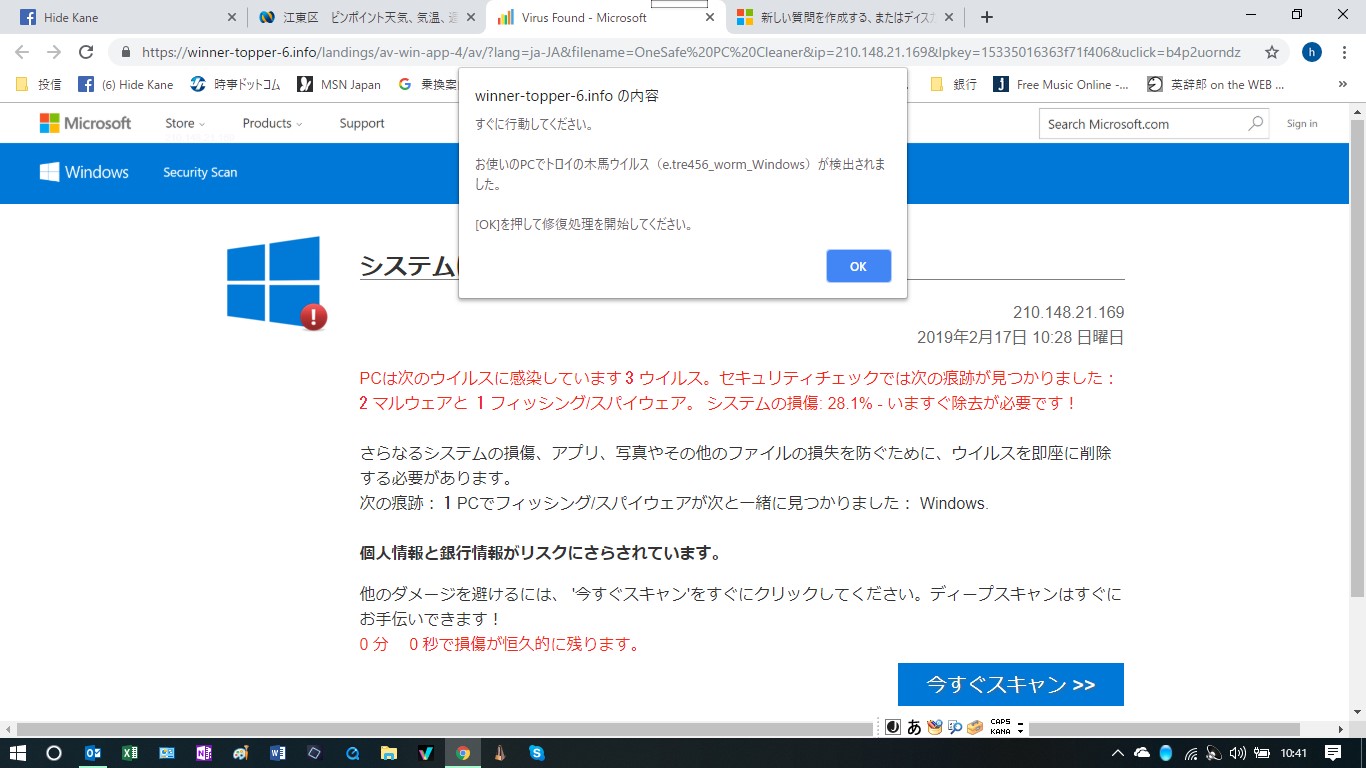1366x768 pixels.
Task: Open the Free Music Online bookmark
Action: (1061, 85)
